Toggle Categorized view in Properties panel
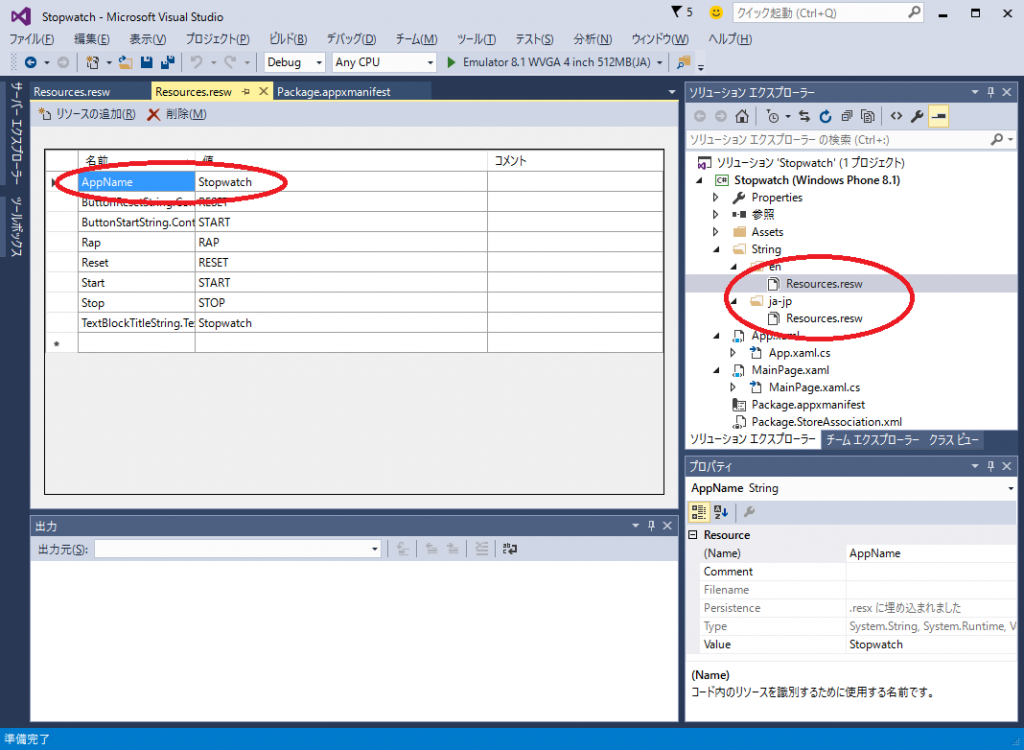Viewport: 1024px width, 750px height. 701,512
